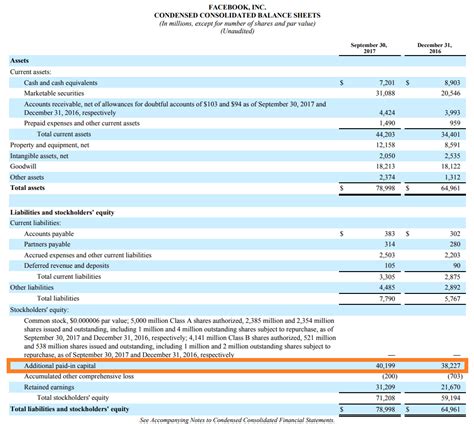Click the 'December 31, 2016' column header
The height and width of the screenshot is (424, 474).
pyautogui.click(x=435, y=48)
